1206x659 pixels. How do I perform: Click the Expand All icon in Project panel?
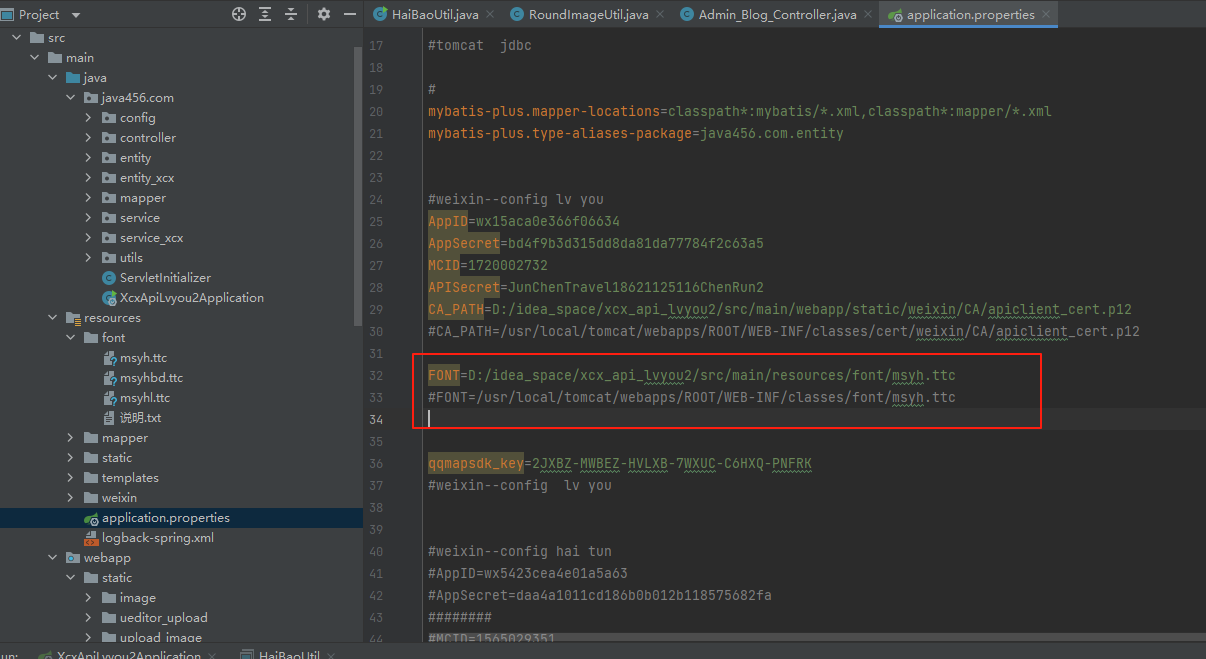[265, 14]
